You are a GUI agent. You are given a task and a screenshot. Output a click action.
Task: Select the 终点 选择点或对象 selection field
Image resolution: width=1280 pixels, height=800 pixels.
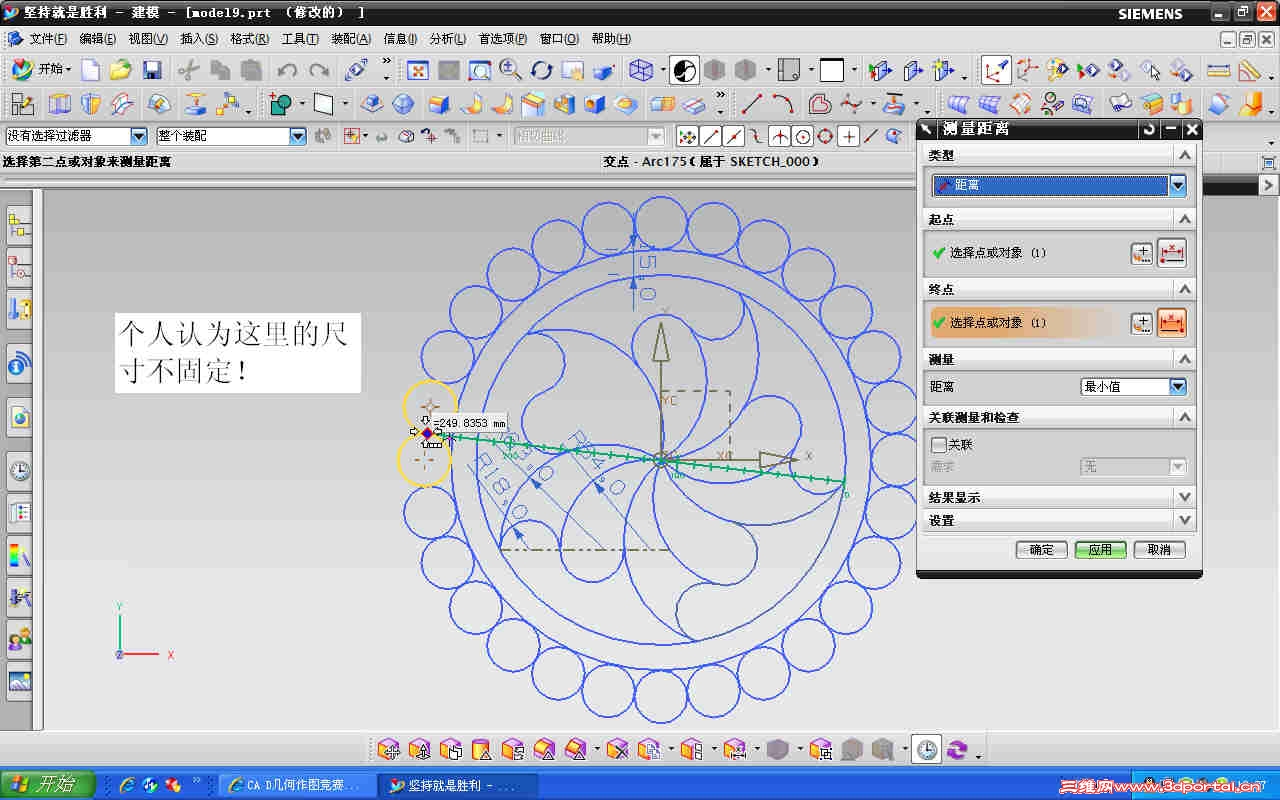click(x=1026, y=323)
